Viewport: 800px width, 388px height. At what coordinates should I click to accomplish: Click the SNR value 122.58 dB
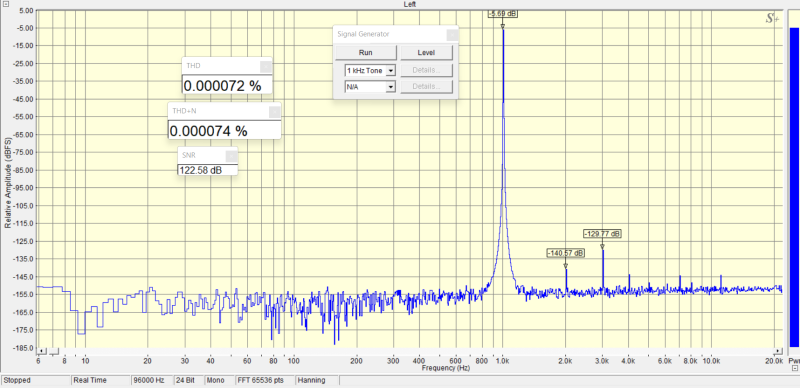(x=201, y=170)
